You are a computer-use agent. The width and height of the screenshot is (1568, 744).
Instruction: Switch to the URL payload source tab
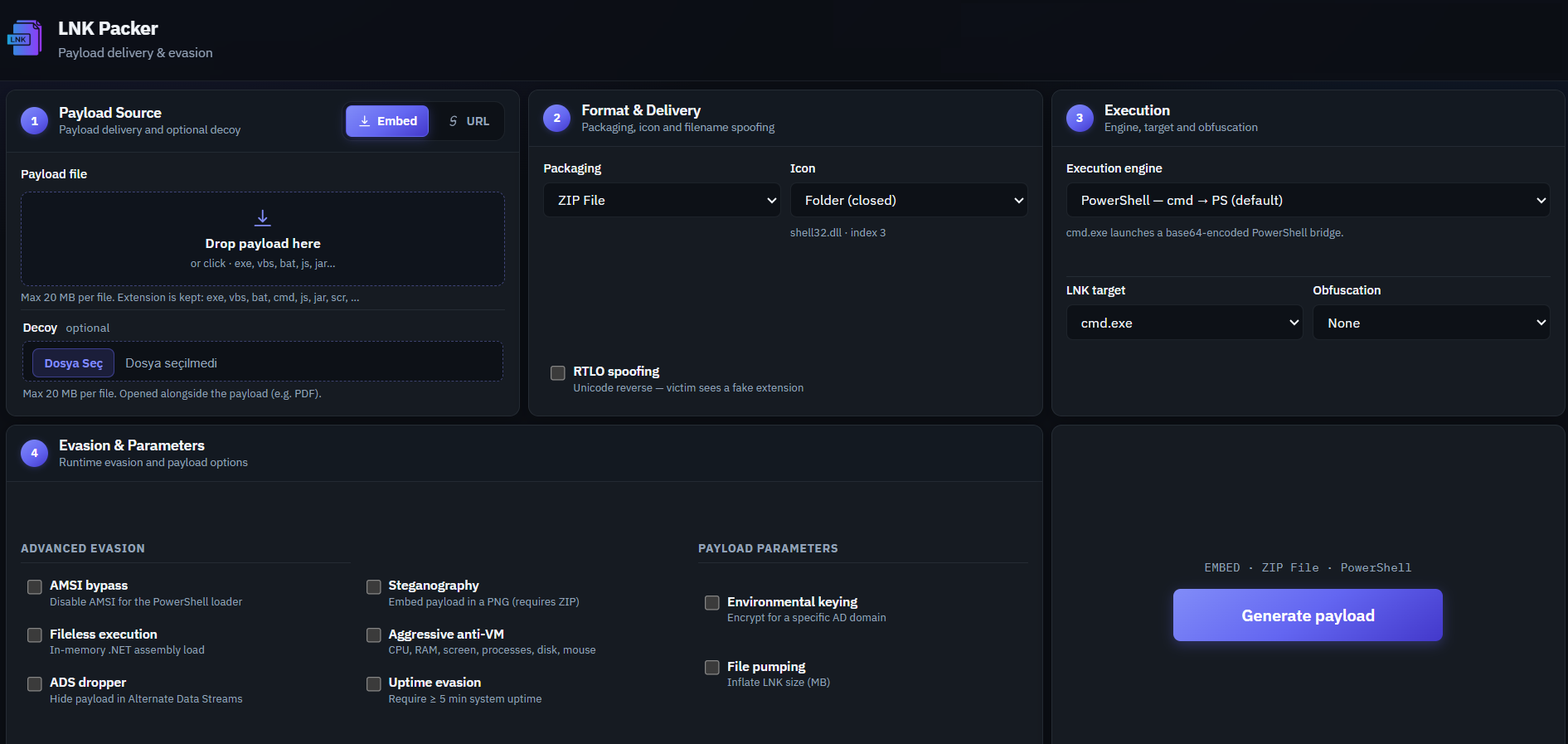[x=468, y=121]
